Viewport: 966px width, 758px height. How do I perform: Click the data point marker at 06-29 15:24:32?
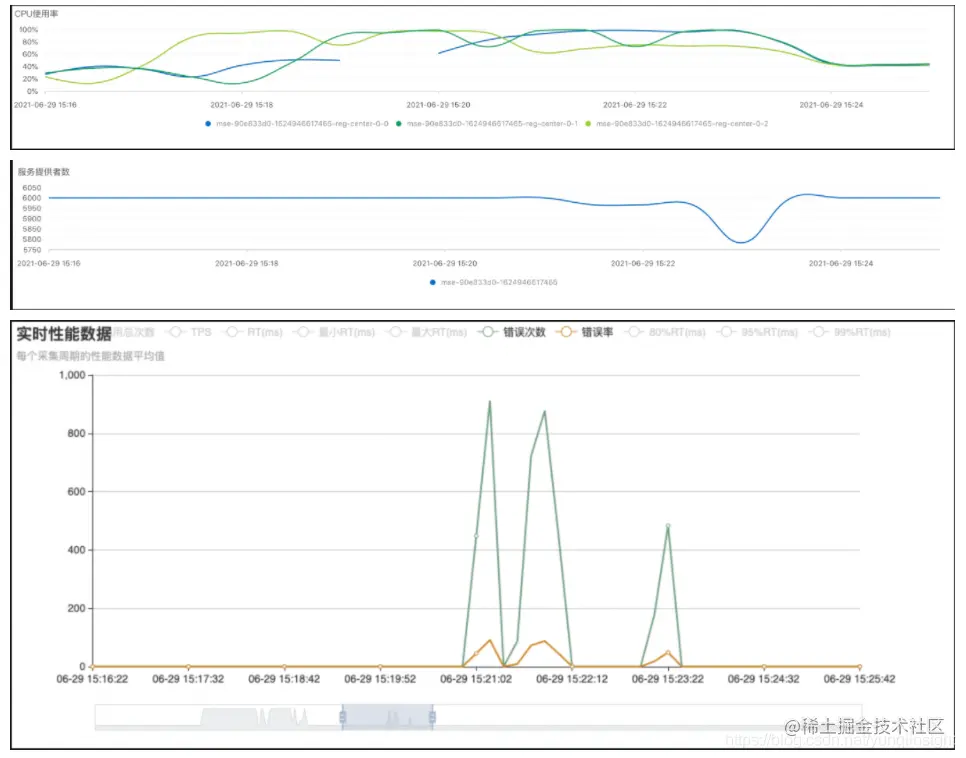pos(764,666)
